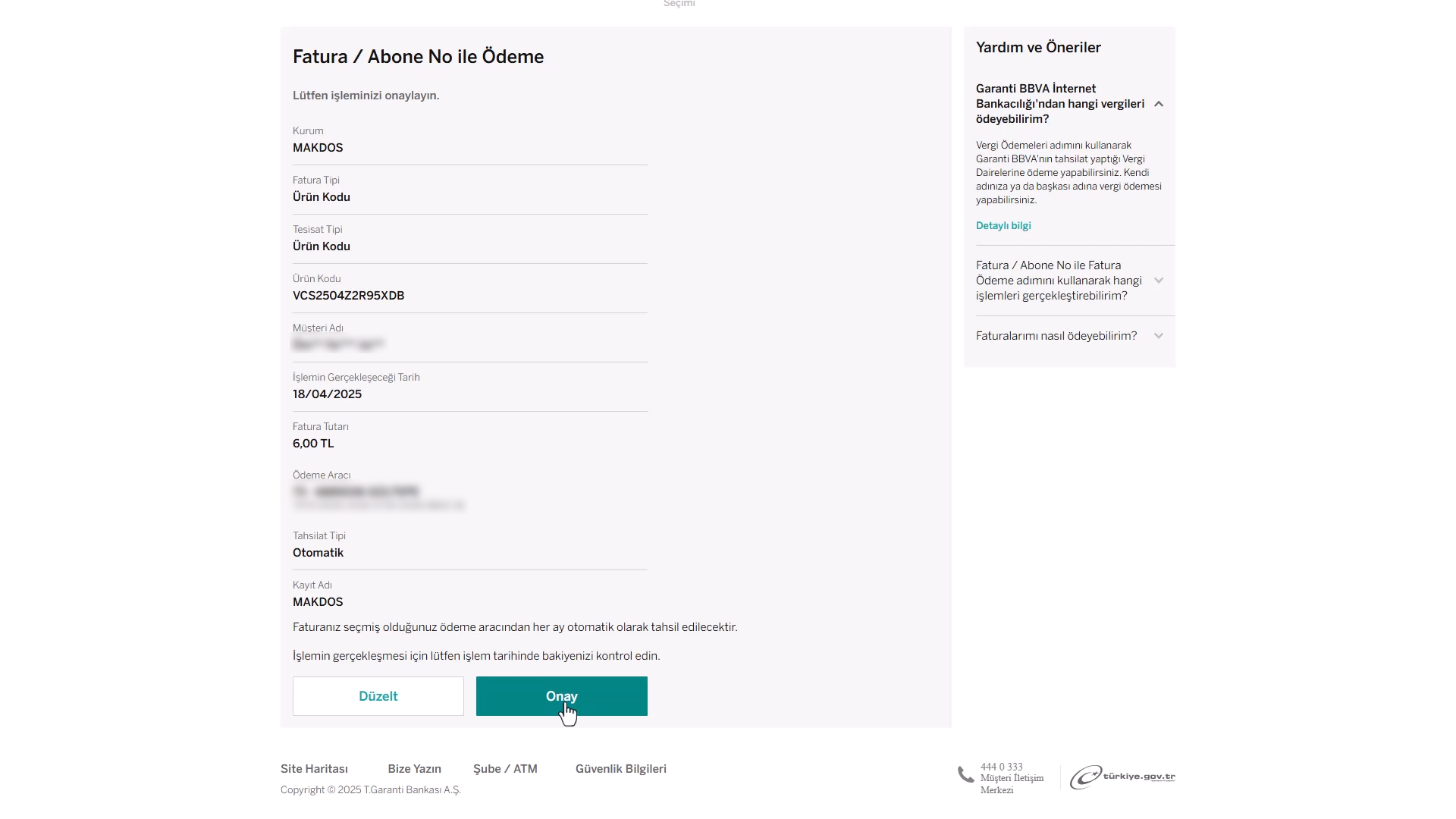Open Site Haritası footer link
Image resolution: width=1456 pixels, height=819 pixels.
pyautogui.click(x=314, y=769)
